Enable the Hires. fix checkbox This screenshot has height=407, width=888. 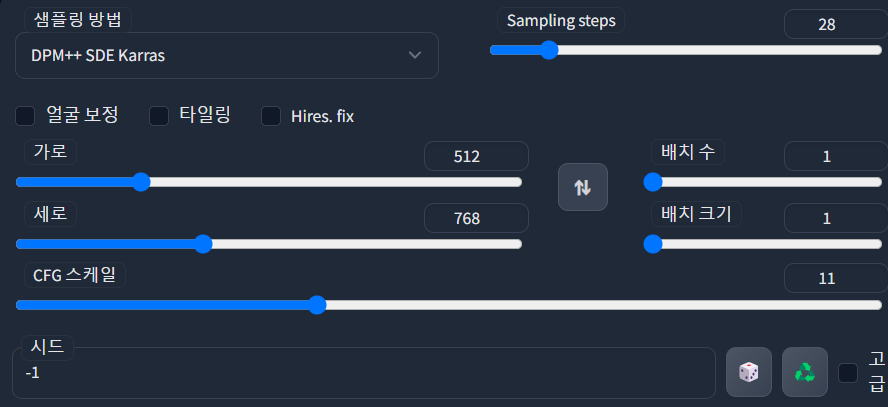point(271,116)
